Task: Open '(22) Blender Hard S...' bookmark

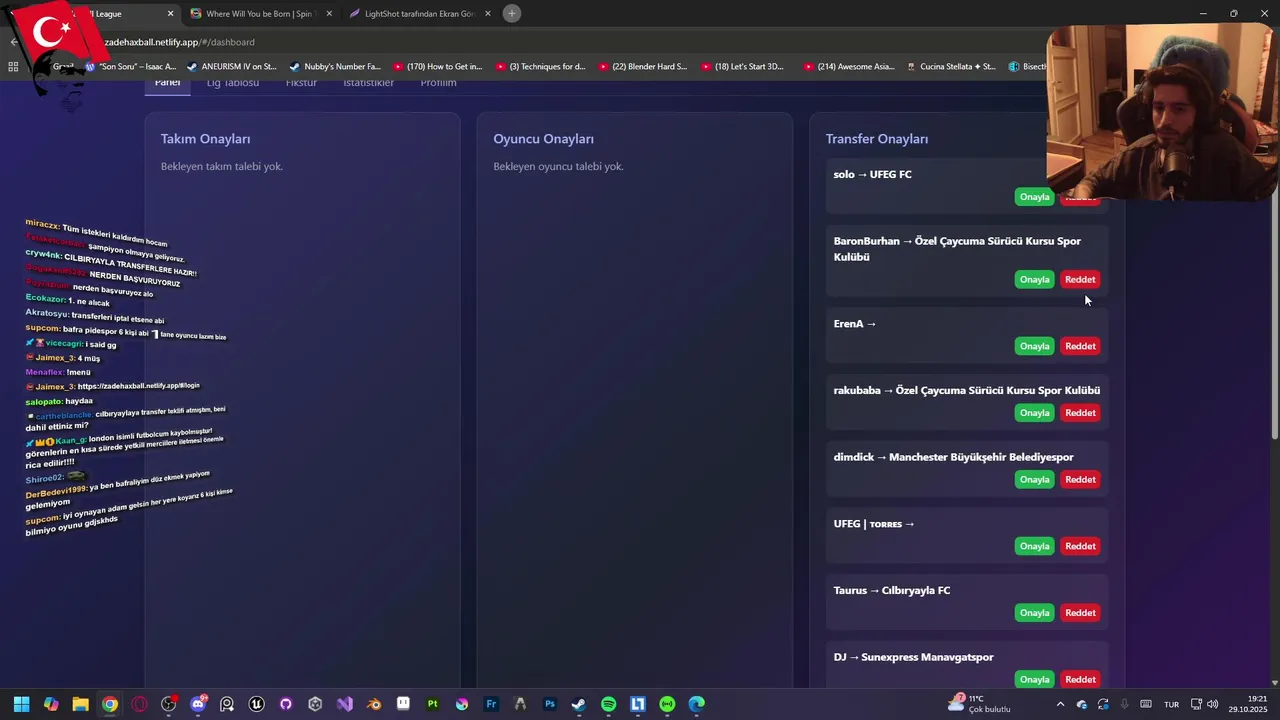Action: point(643,66)
